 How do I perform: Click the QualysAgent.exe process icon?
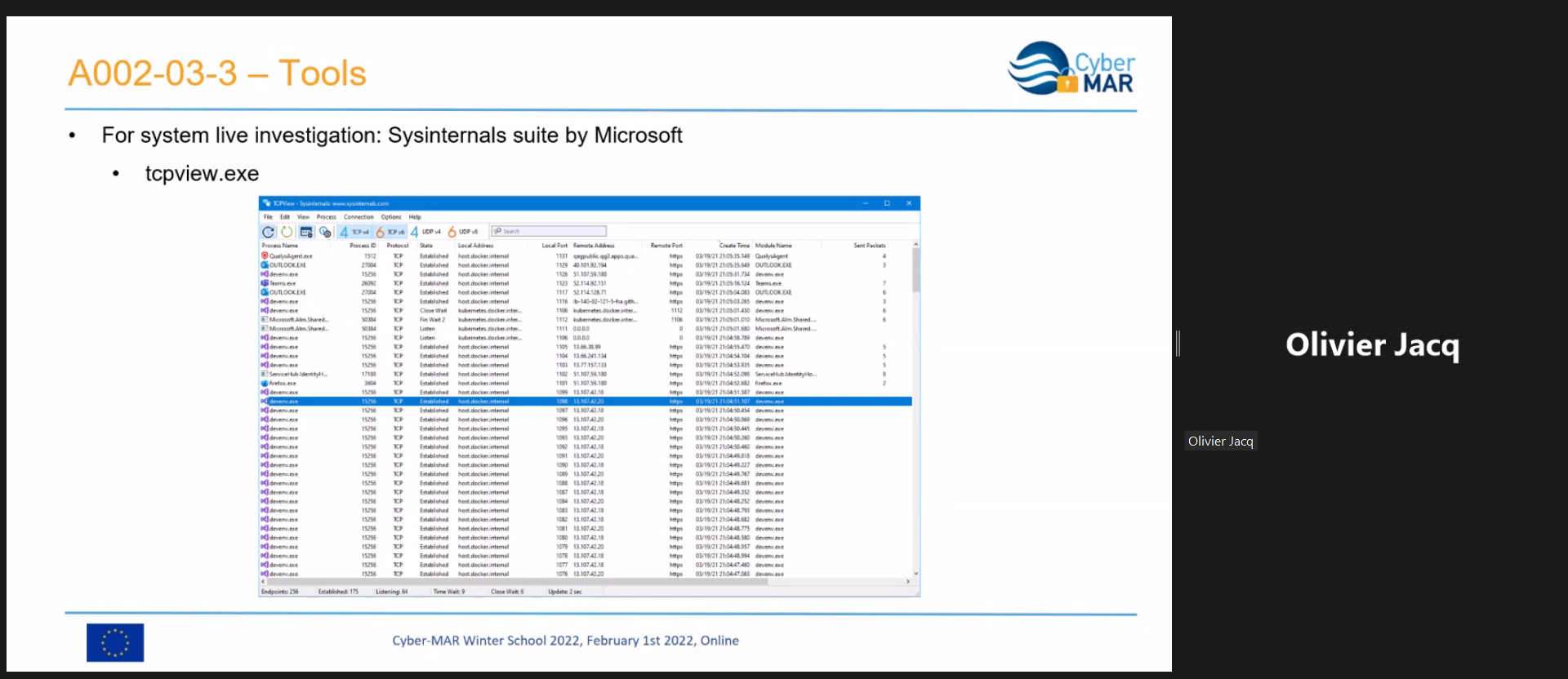click(265, 256)
